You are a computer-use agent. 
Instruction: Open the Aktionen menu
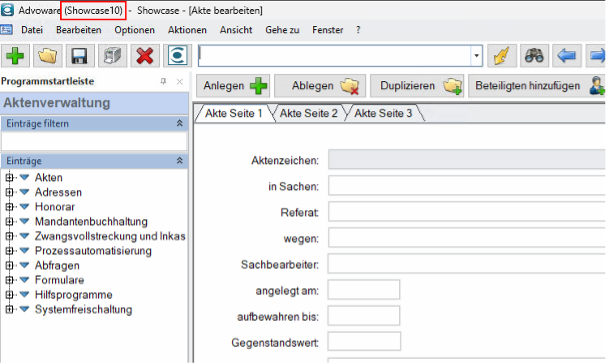coord(187,30)
